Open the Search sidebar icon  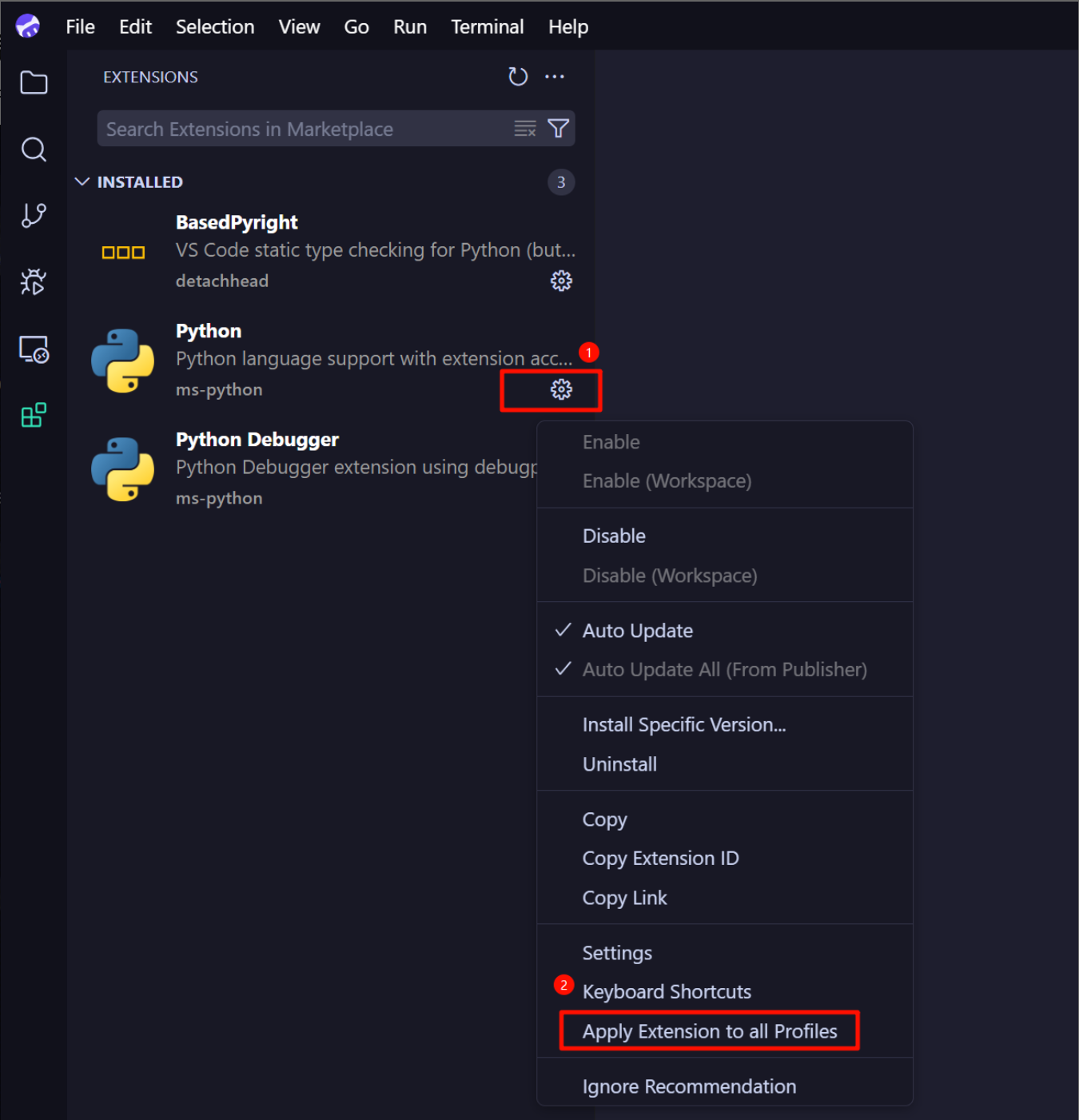[33, 149]
